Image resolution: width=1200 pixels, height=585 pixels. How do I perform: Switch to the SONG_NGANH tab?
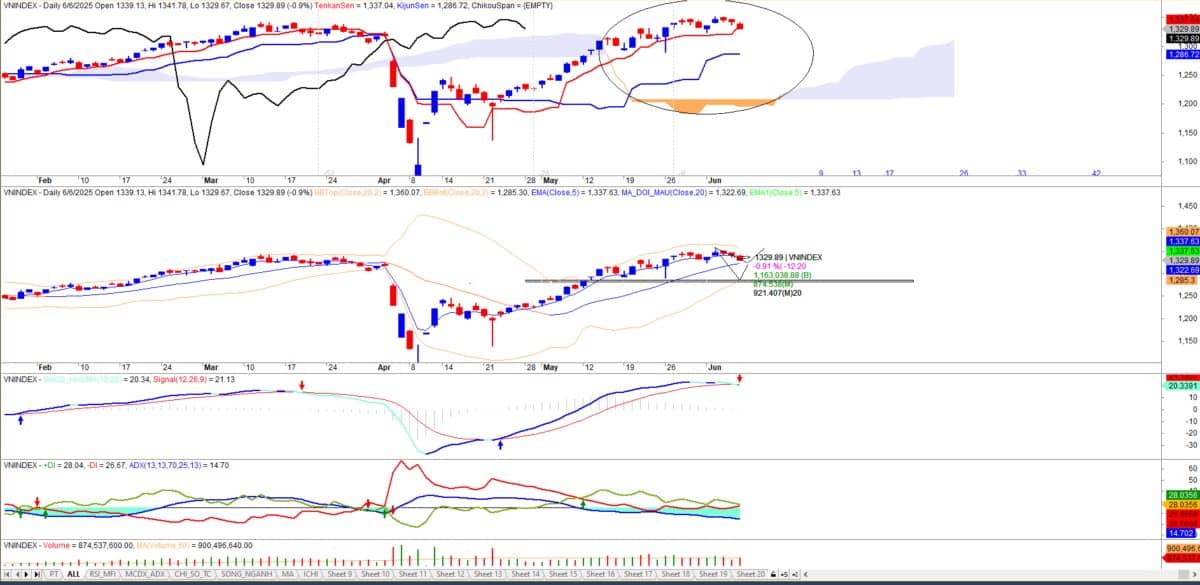click(244, 575)
